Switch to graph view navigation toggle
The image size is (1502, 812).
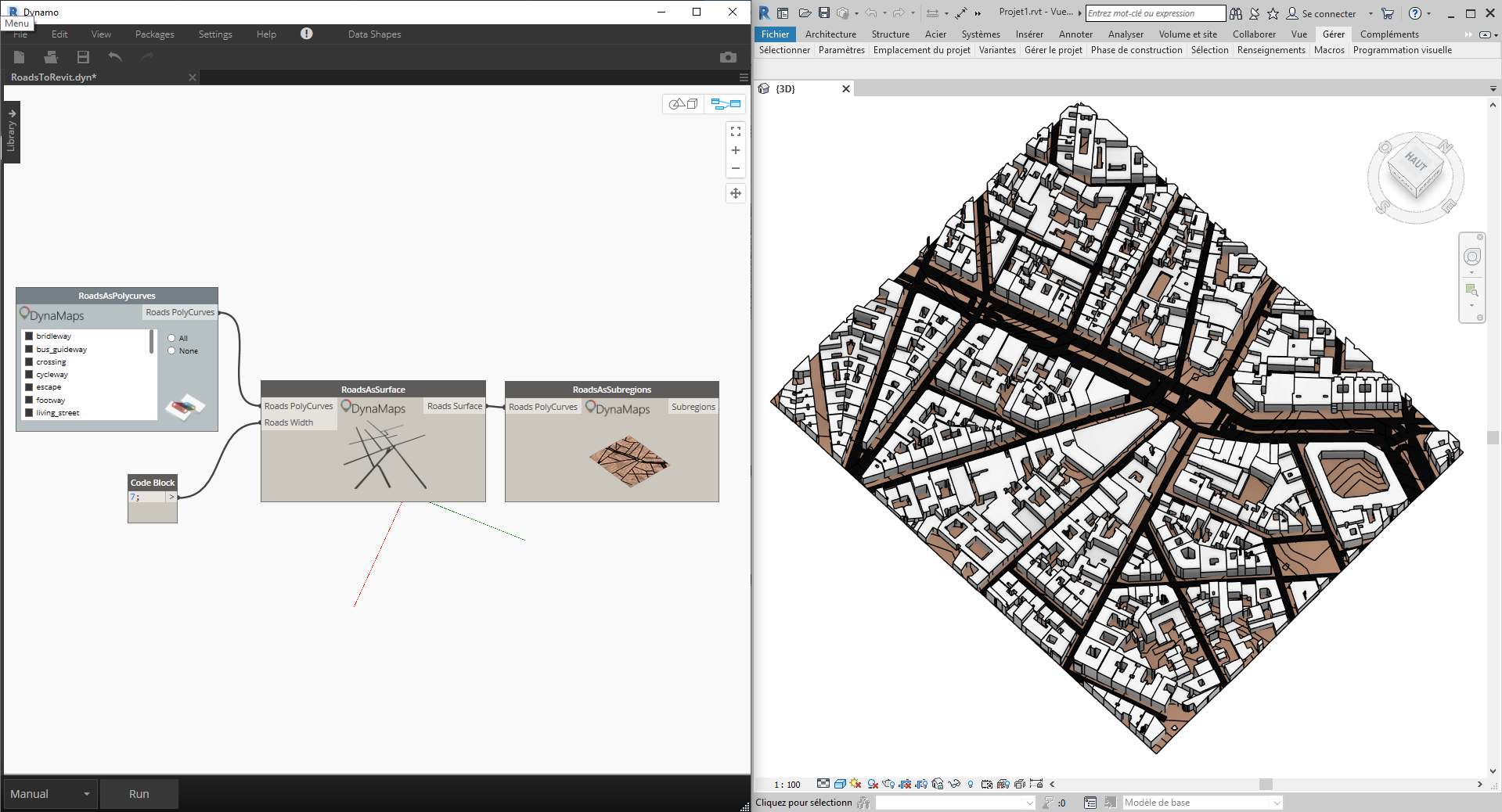[726, 104]
